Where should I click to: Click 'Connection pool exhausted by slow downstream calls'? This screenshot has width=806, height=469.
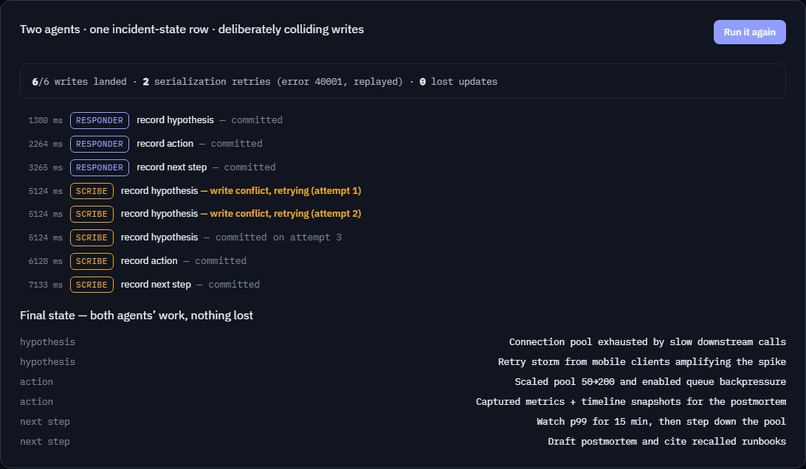[x=647, y=341]
